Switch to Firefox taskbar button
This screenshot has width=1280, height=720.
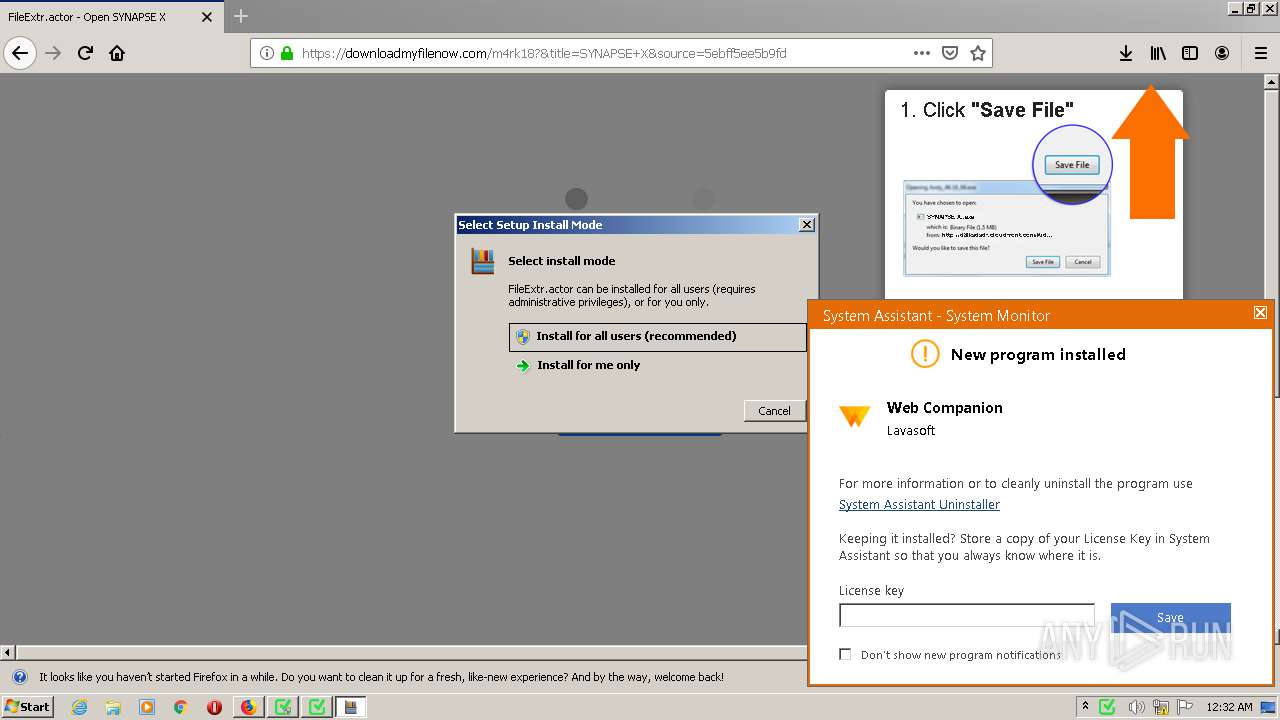click(249, 707)
